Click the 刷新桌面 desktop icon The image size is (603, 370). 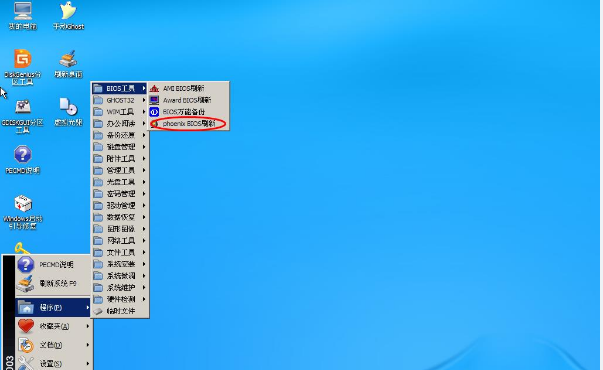68,64
